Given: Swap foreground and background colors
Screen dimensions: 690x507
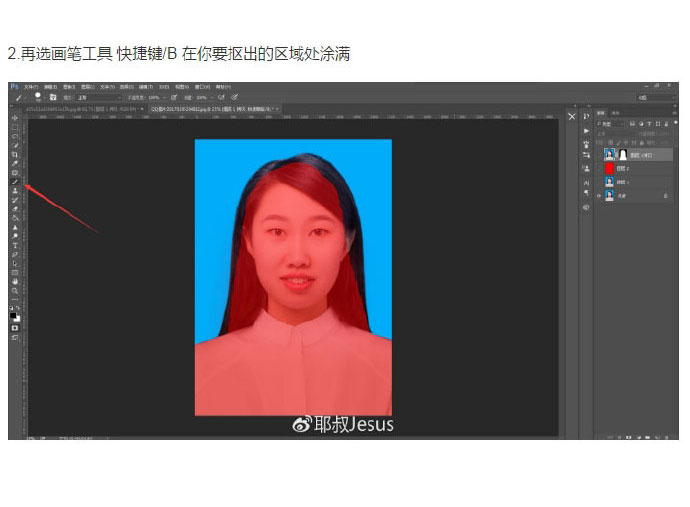Looking at the screenshot, I should [18, 308].
